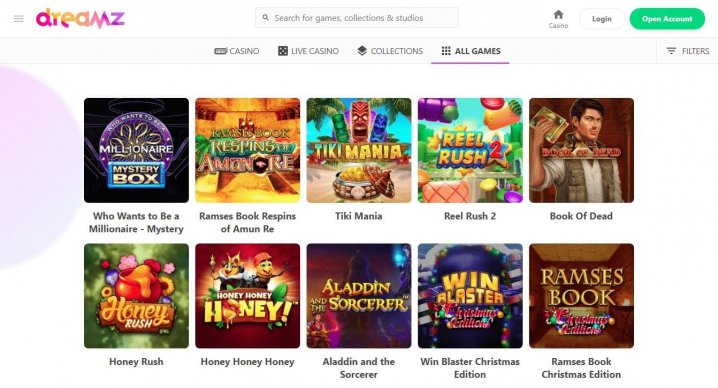Click the 'Book Of Dead' title text
The image size is (718, 388).
tap(581, 216)
